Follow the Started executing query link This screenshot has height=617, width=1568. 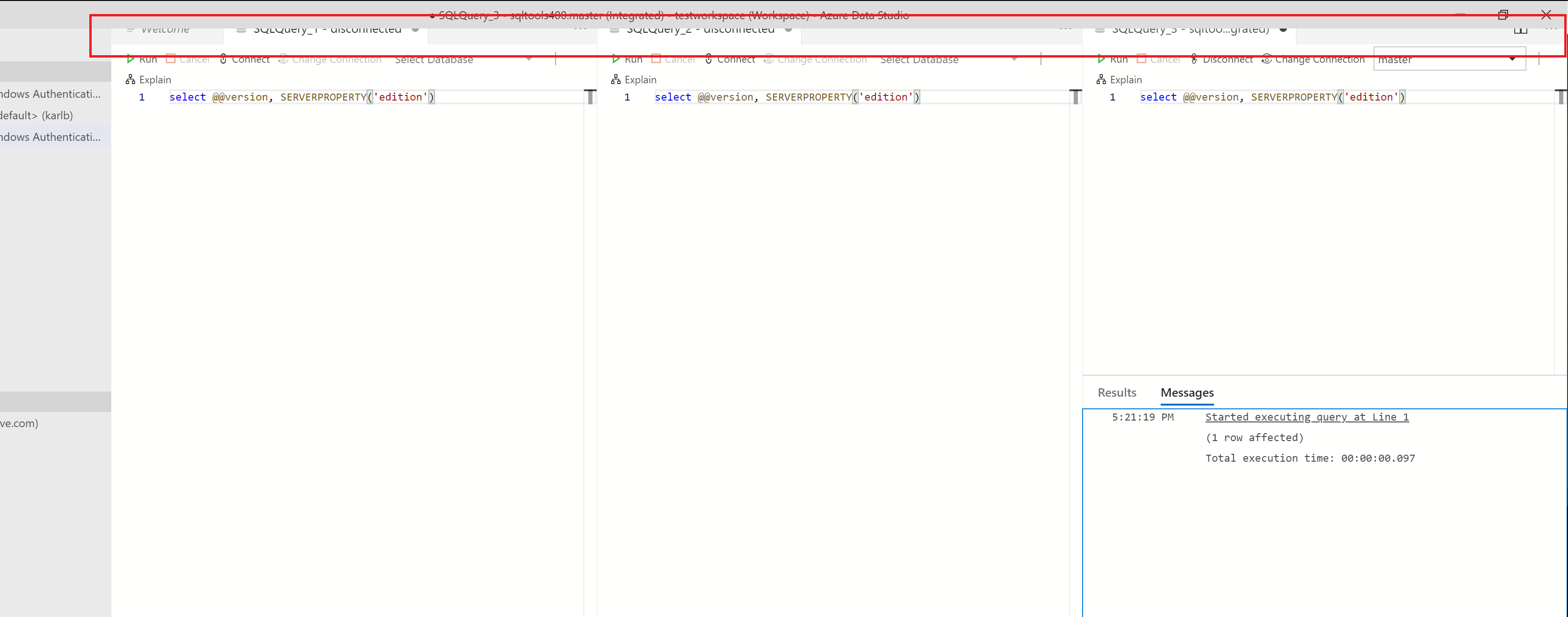[x=1306, y=417]
